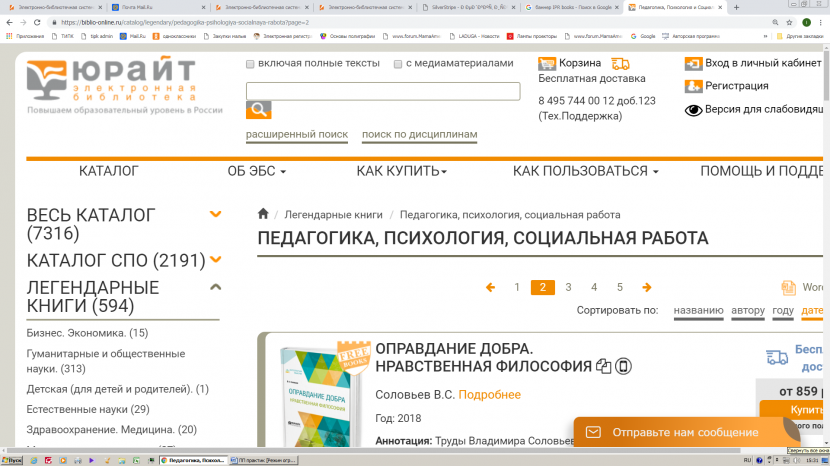Open the shopping cart Корзина icon
This screenshot has width=830, height=466.
coord(547,63)
